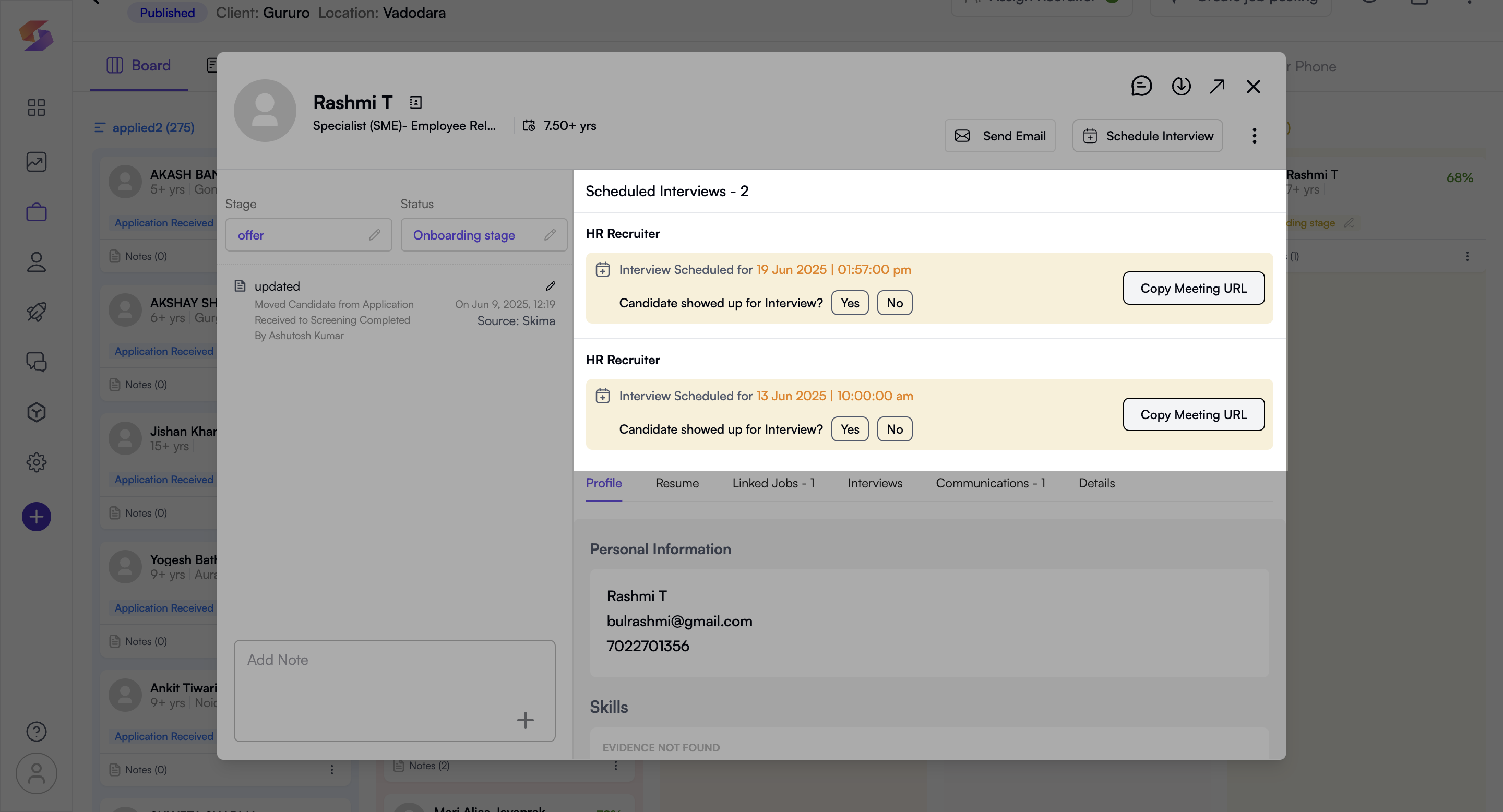The height and width of the screenshot is (812, 1503).
Task: Open the rocket icon in sidebar
Action: (36, 312)
